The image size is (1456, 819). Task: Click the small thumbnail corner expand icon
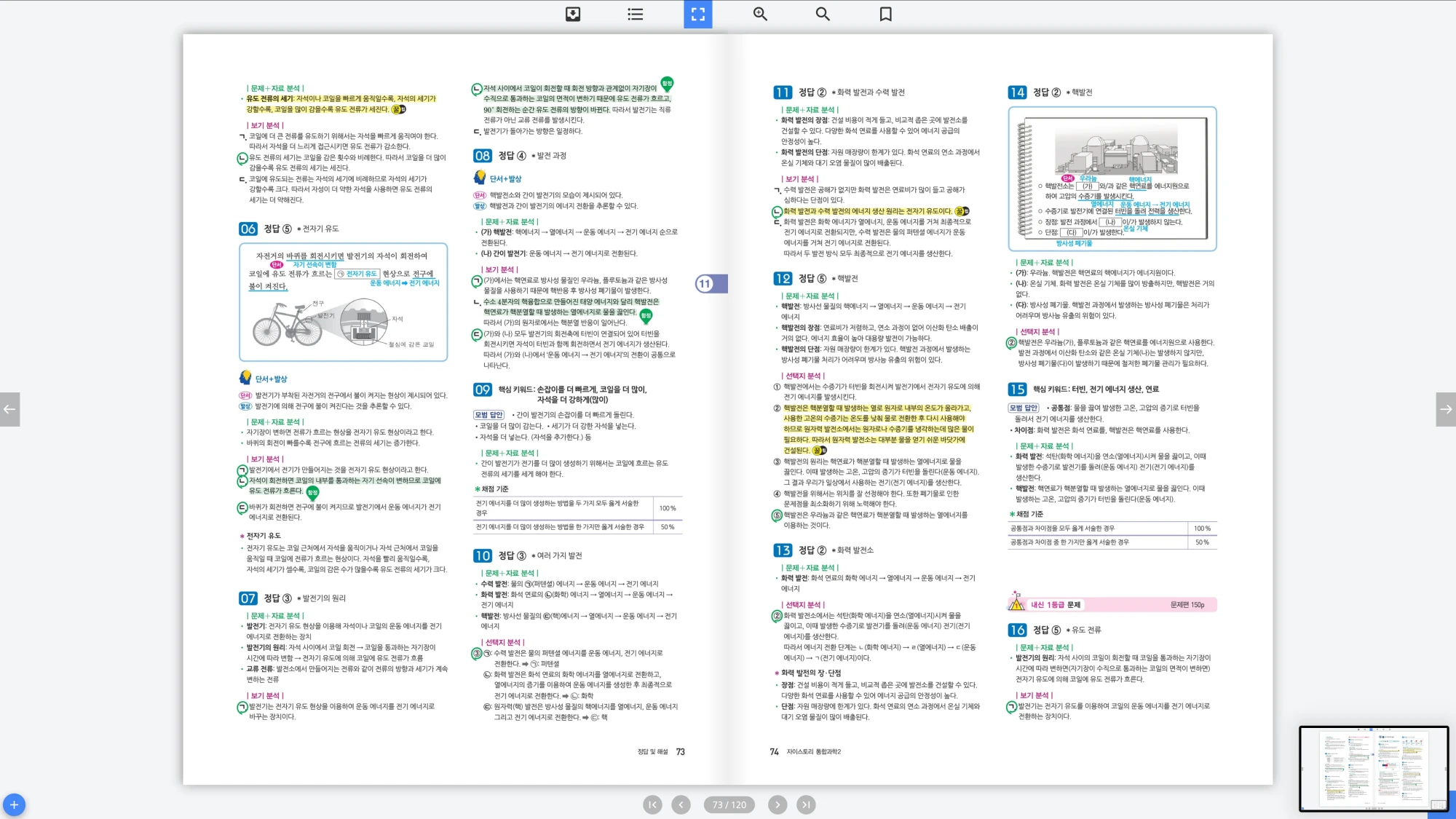click(1439, 804)
